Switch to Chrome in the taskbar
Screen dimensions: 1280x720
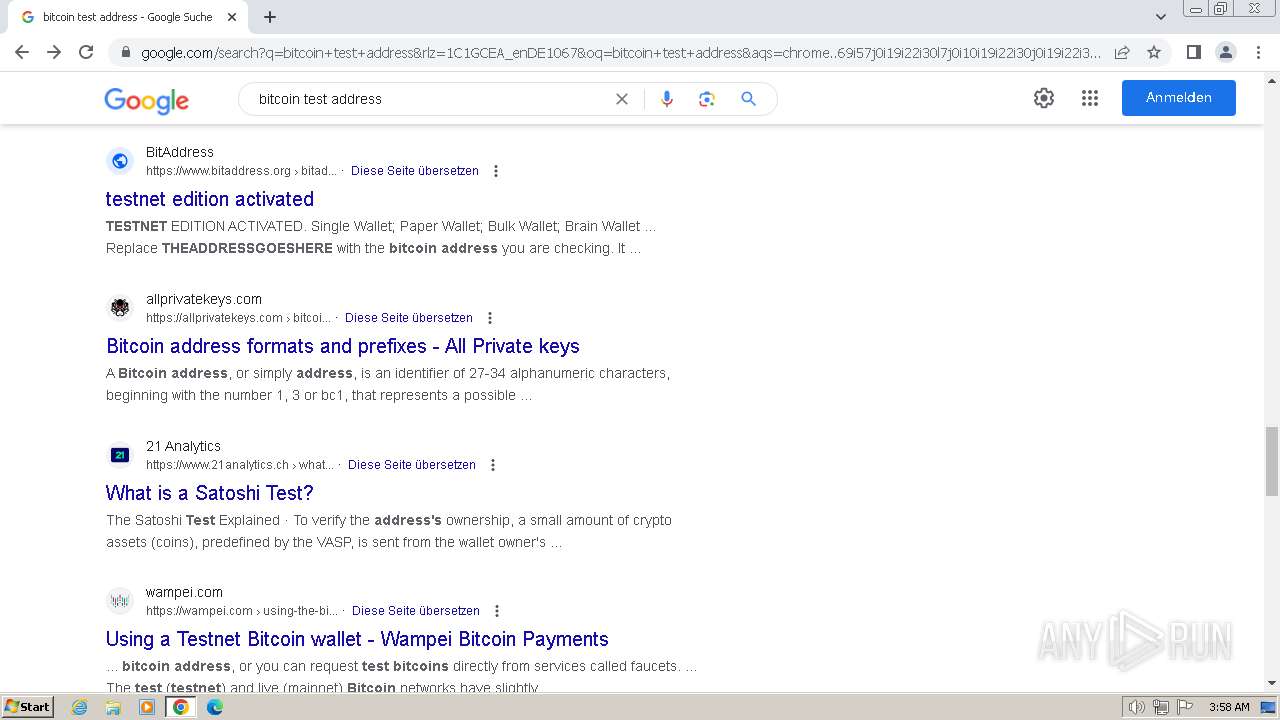coord(181,707)
